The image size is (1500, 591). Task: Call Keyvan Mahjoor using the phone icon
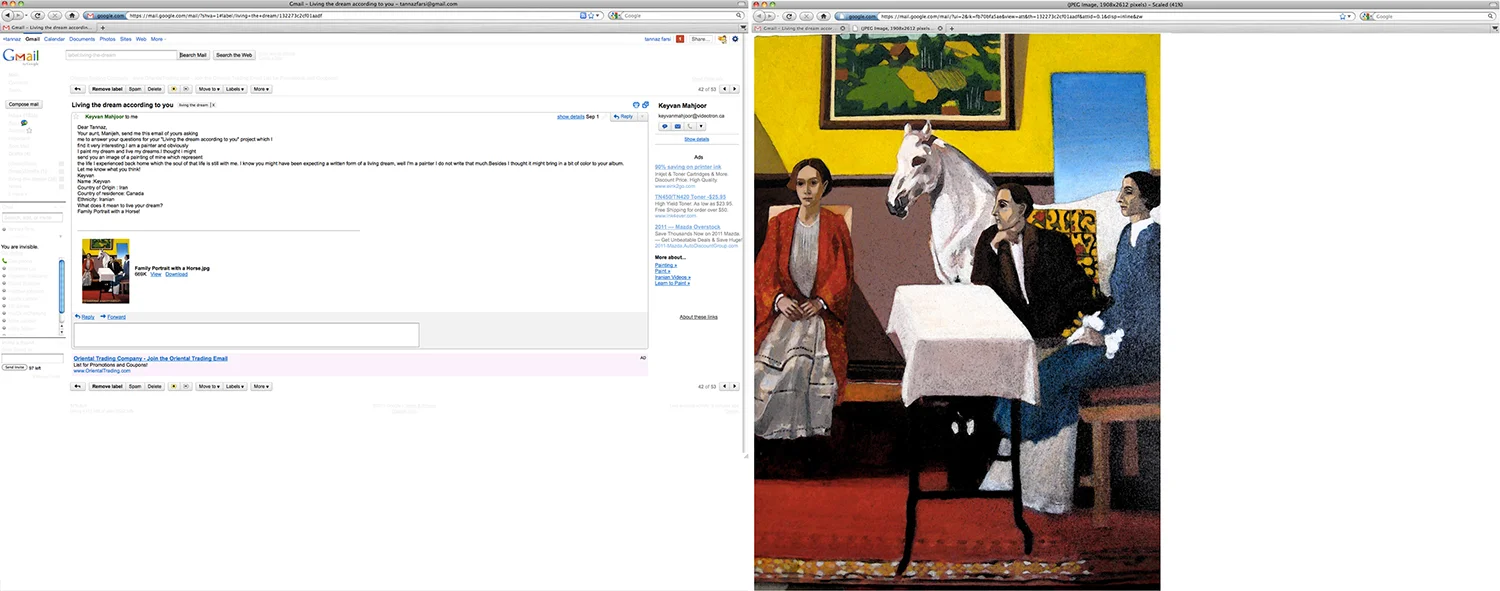tap(689, 127)
